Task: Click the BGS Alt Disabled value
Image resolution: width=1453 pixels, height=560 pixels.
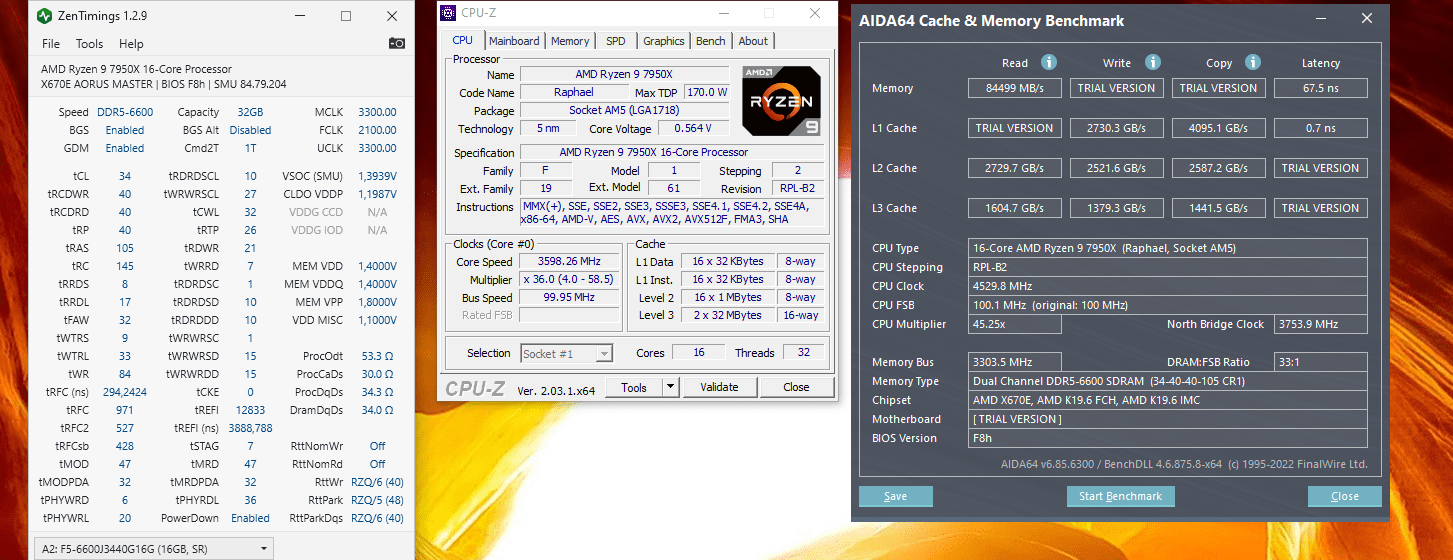Action: tap(250, 130)
